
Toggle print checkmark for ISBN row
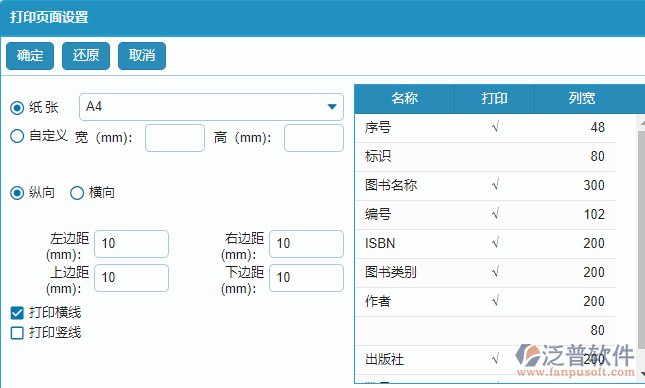[x=495, y=244]
